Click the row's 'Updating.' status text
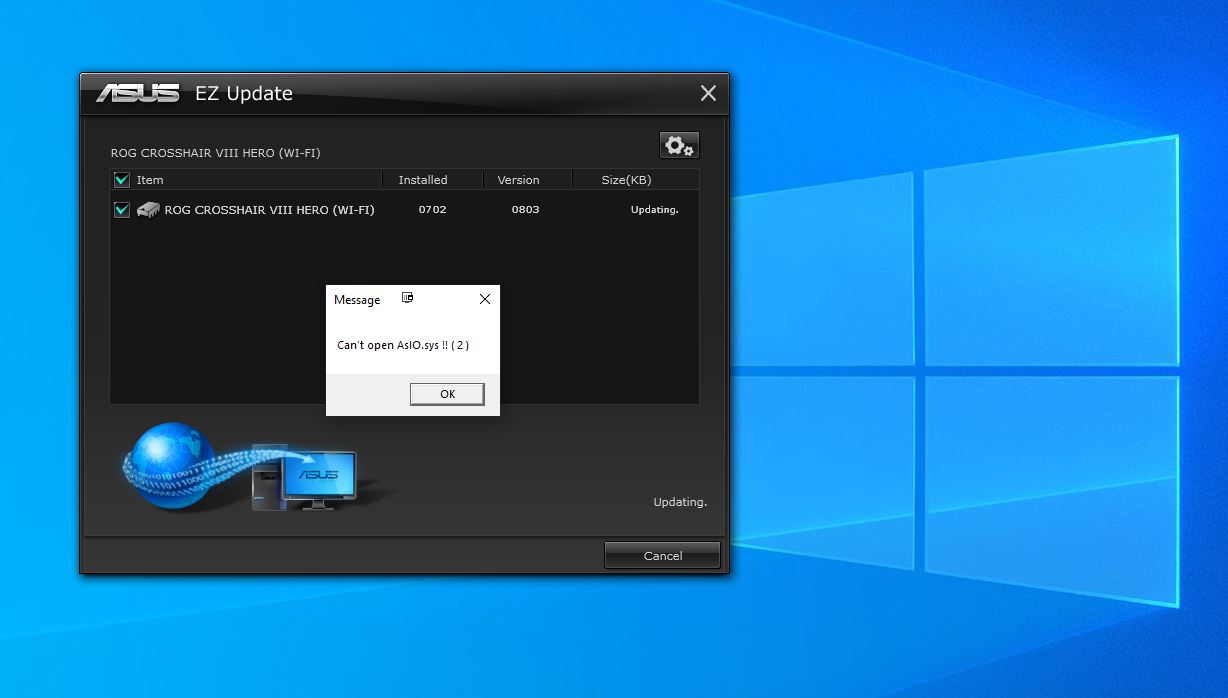Screen dimensions: 1228x698 click(654, 210)
